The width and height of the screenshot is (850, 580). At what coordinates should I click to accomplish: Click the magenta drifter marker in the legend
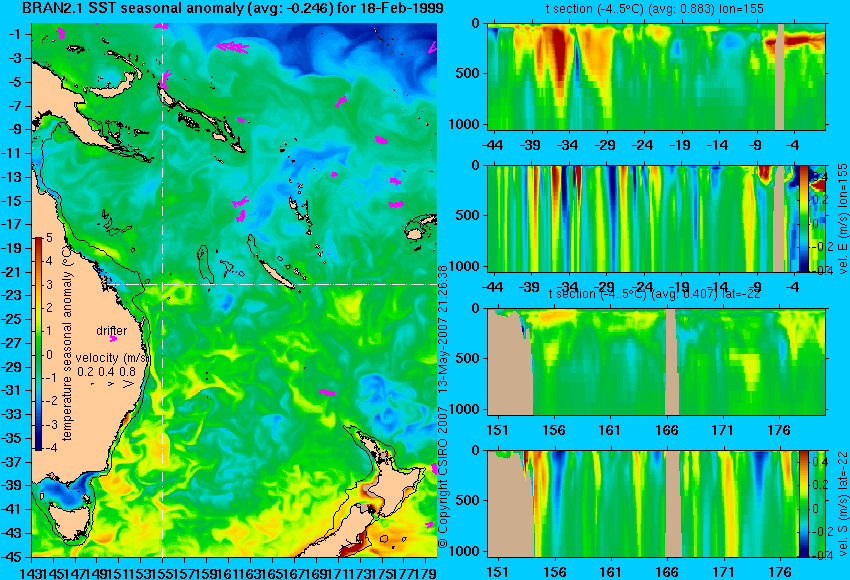pyautogui.click(x=113, y=339)
